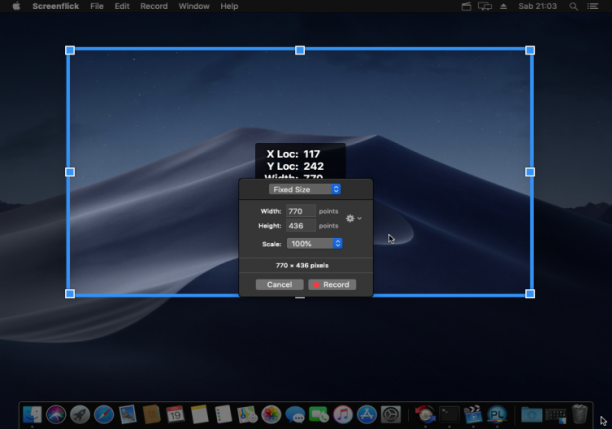Open the PL app icon in Dock
The image size is (612, 429).
tap(497, 414)
